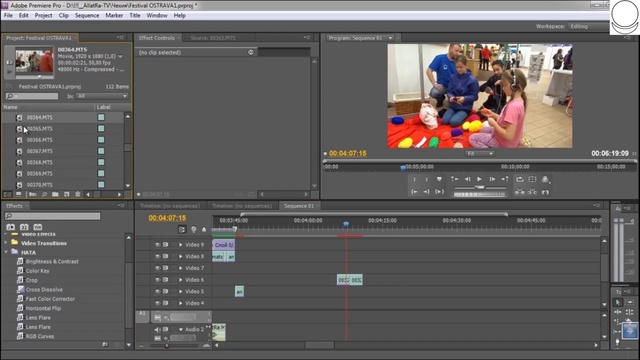This screenshot has height=360, width=640.
Task: Open the Trim monitor
Action: [x=545, y=192]
